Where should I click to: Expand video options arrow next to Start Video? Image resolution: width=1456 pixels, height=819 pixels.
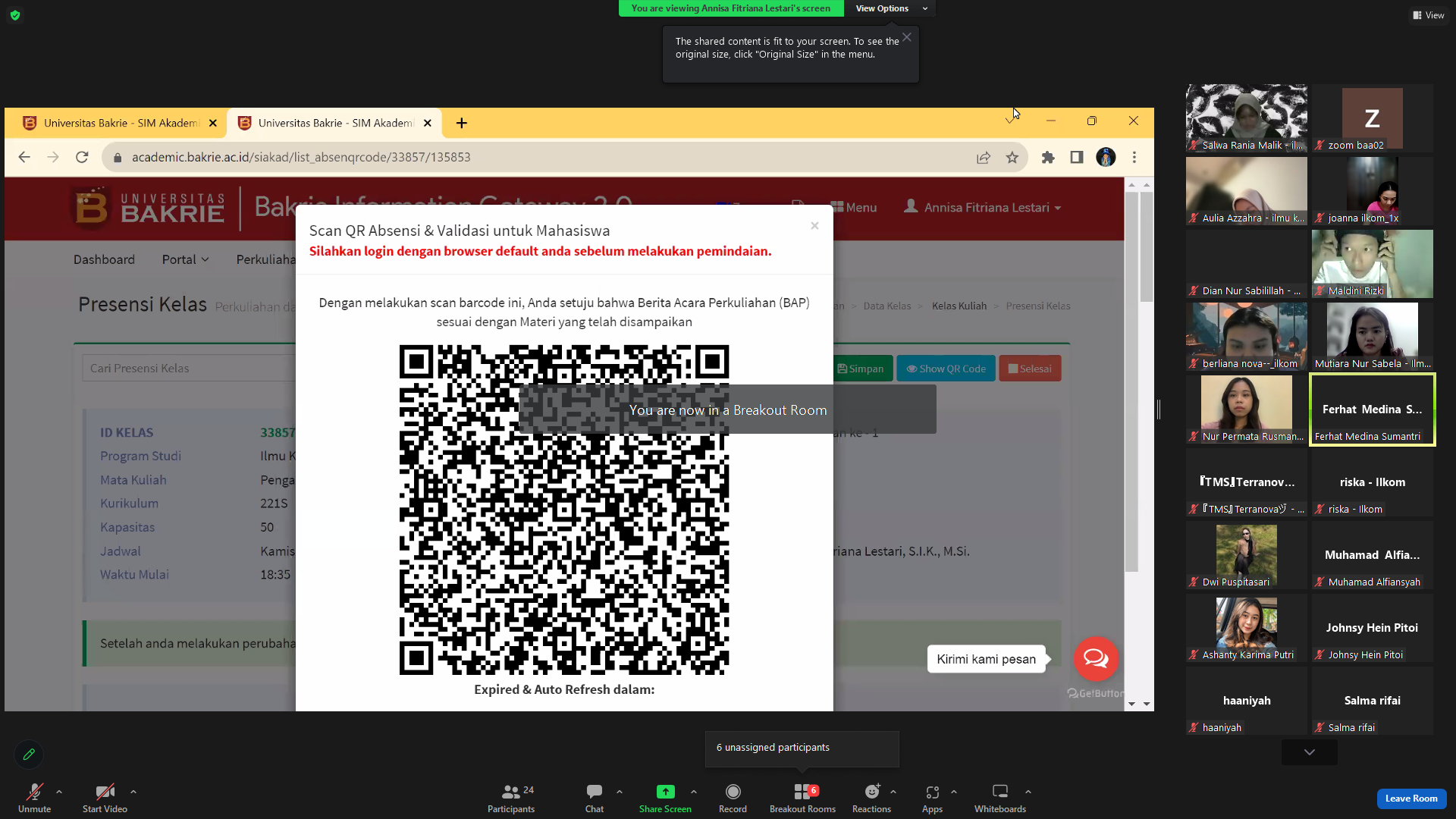coord(133,792)
